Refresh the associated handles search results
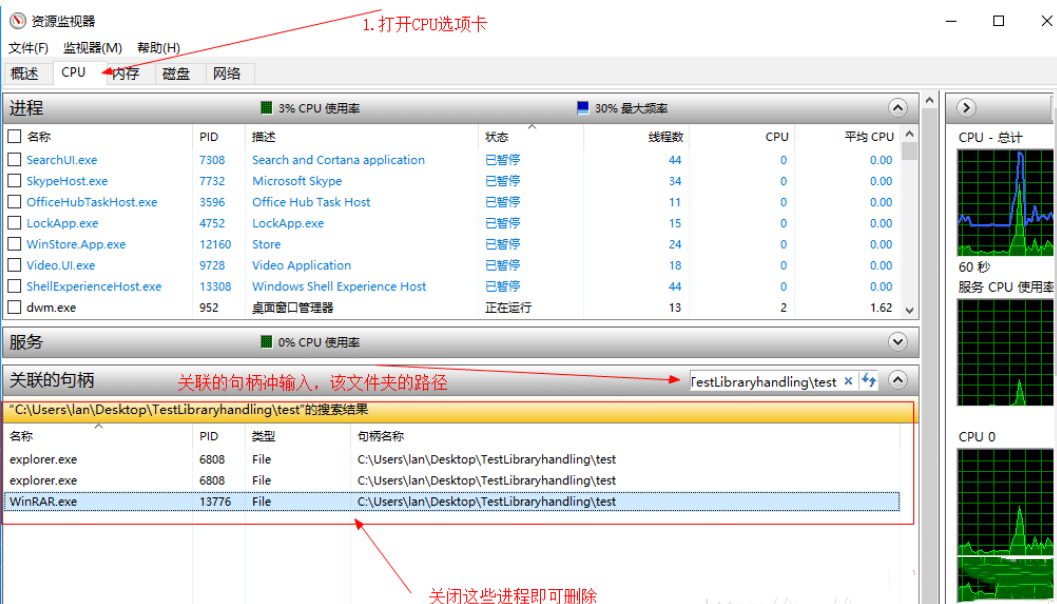This screenshot has height=604, width=1057. coord(867,381)
